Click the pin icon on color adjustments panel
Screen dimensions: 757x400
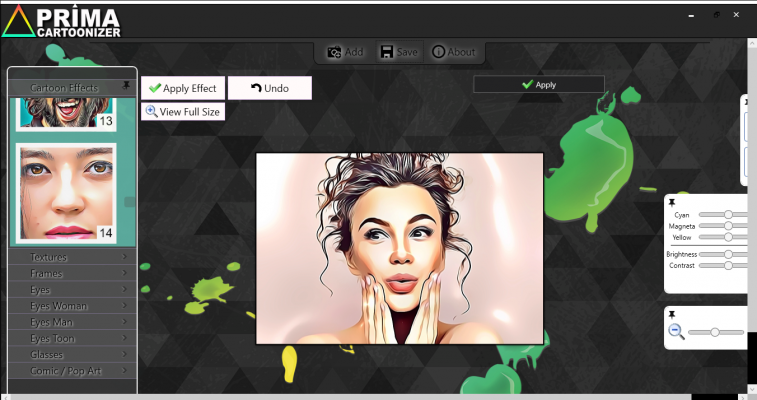pos(672,203)
